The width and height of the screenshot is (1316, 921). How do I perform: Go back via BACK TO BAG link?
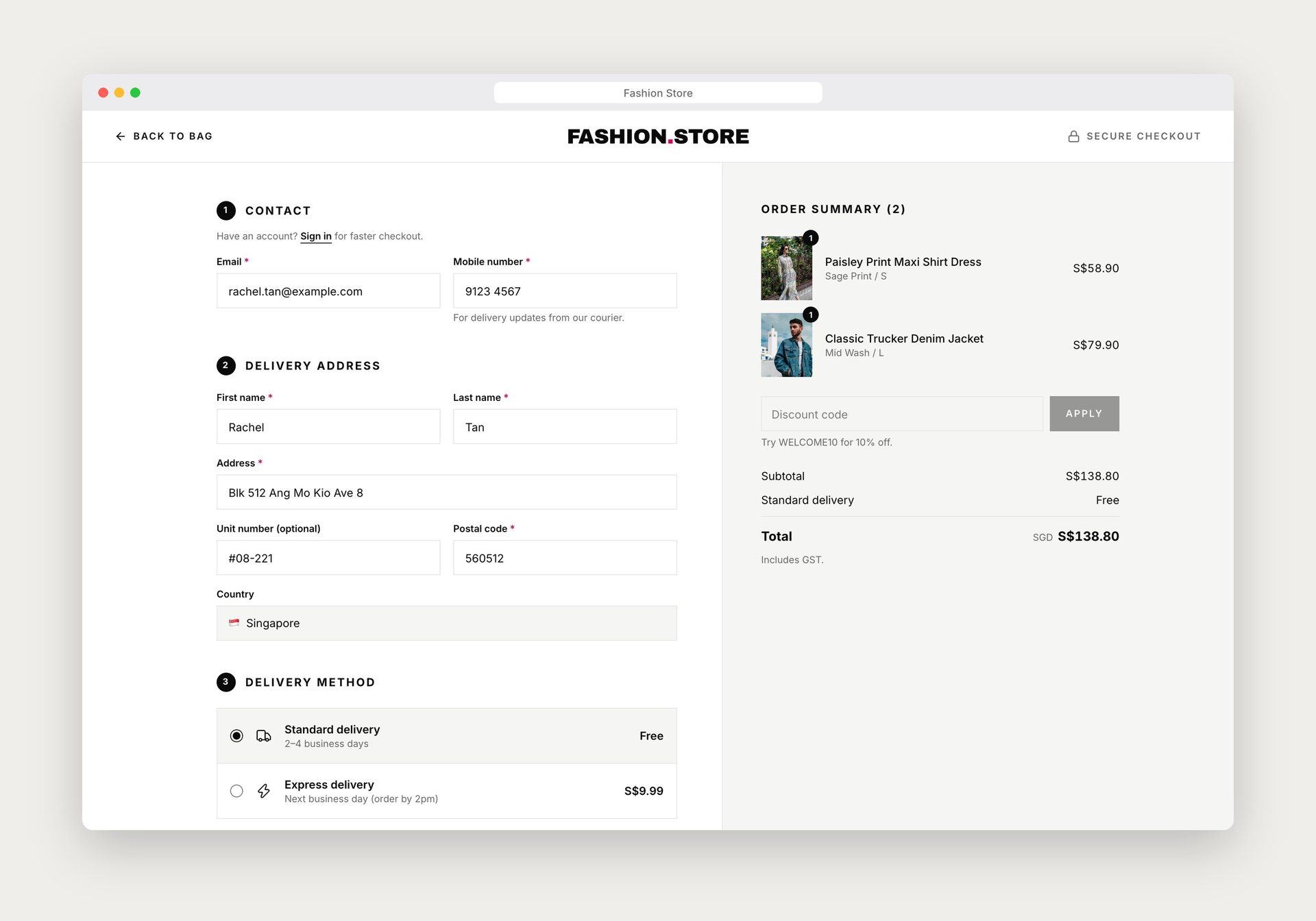(164, 136)
